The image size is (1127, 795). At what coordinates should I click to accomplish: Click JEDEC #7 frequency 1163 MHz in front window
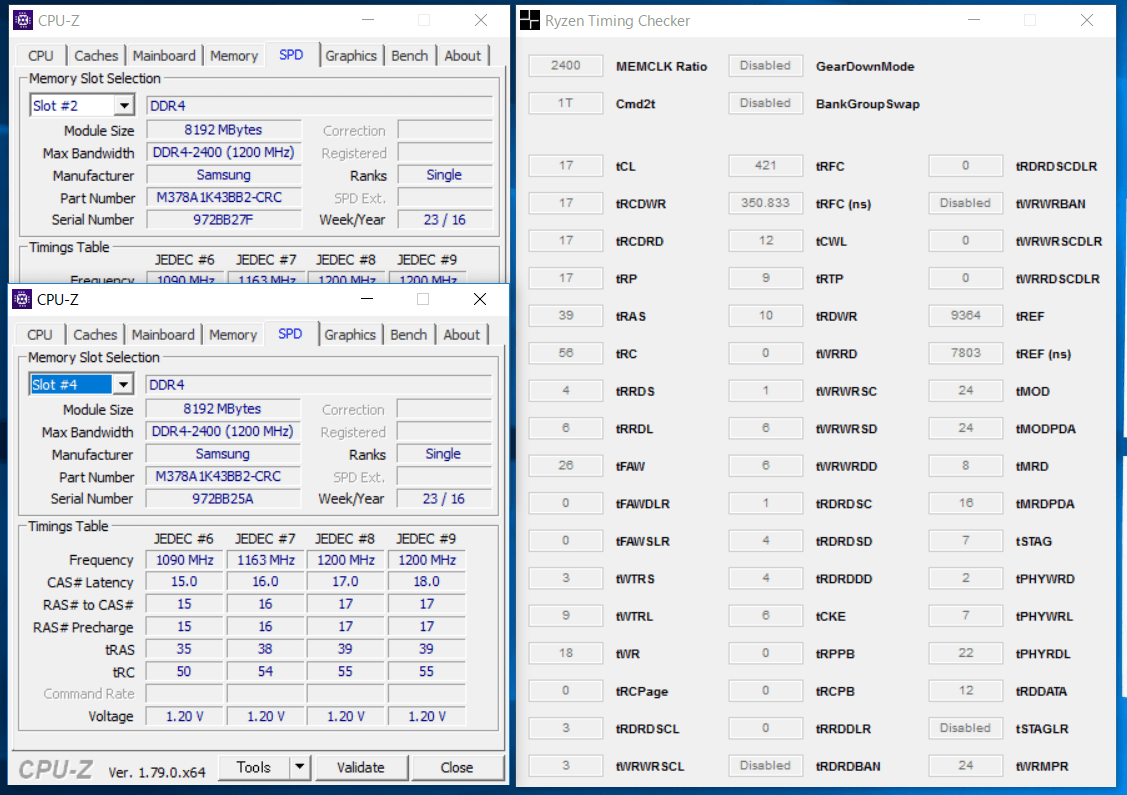(266, 560)
